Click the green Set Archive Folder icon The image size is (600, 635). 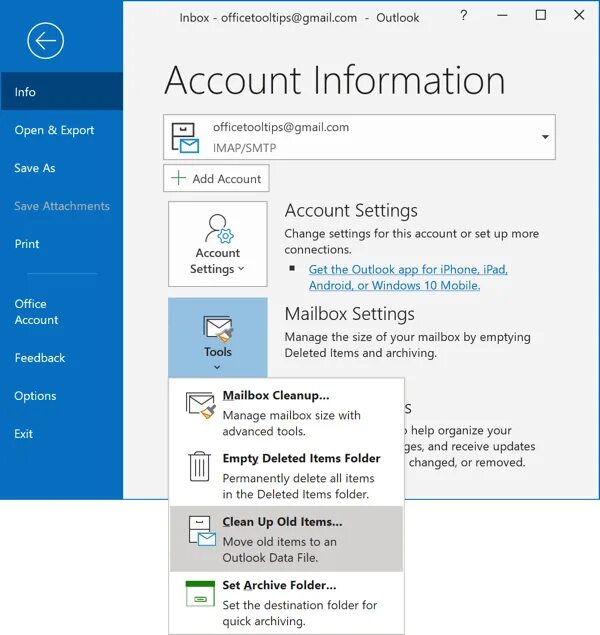coord(200,594)
